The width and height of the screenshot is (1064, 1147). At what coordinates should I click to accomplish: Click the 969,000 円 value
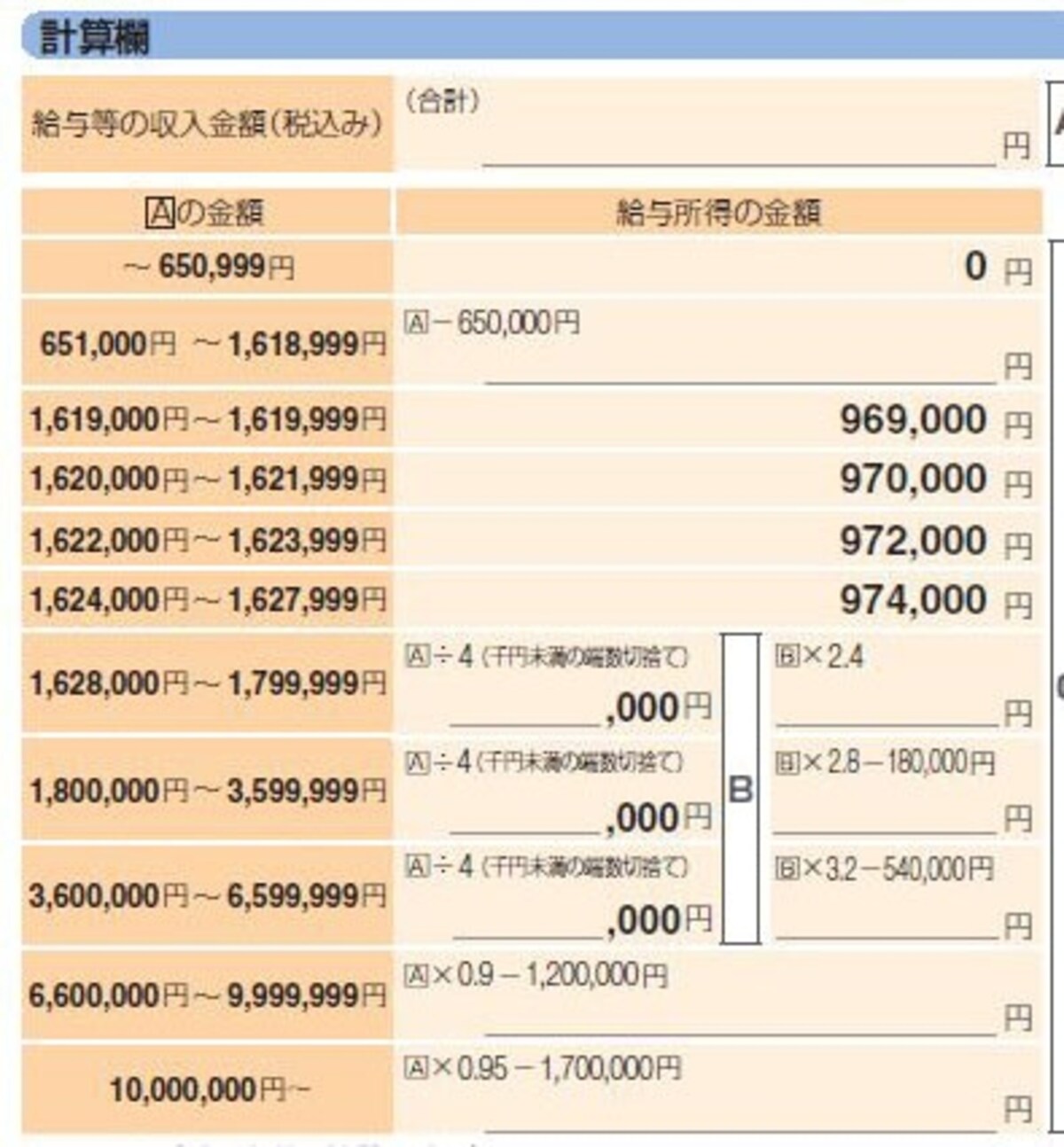pos(936,420)
